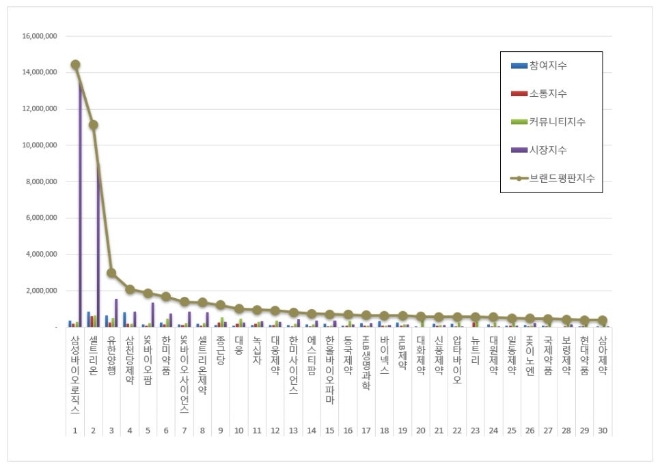Select the 8,000,000 y-axis value label
Screen dimensions: 660x468
pos(41,182)
